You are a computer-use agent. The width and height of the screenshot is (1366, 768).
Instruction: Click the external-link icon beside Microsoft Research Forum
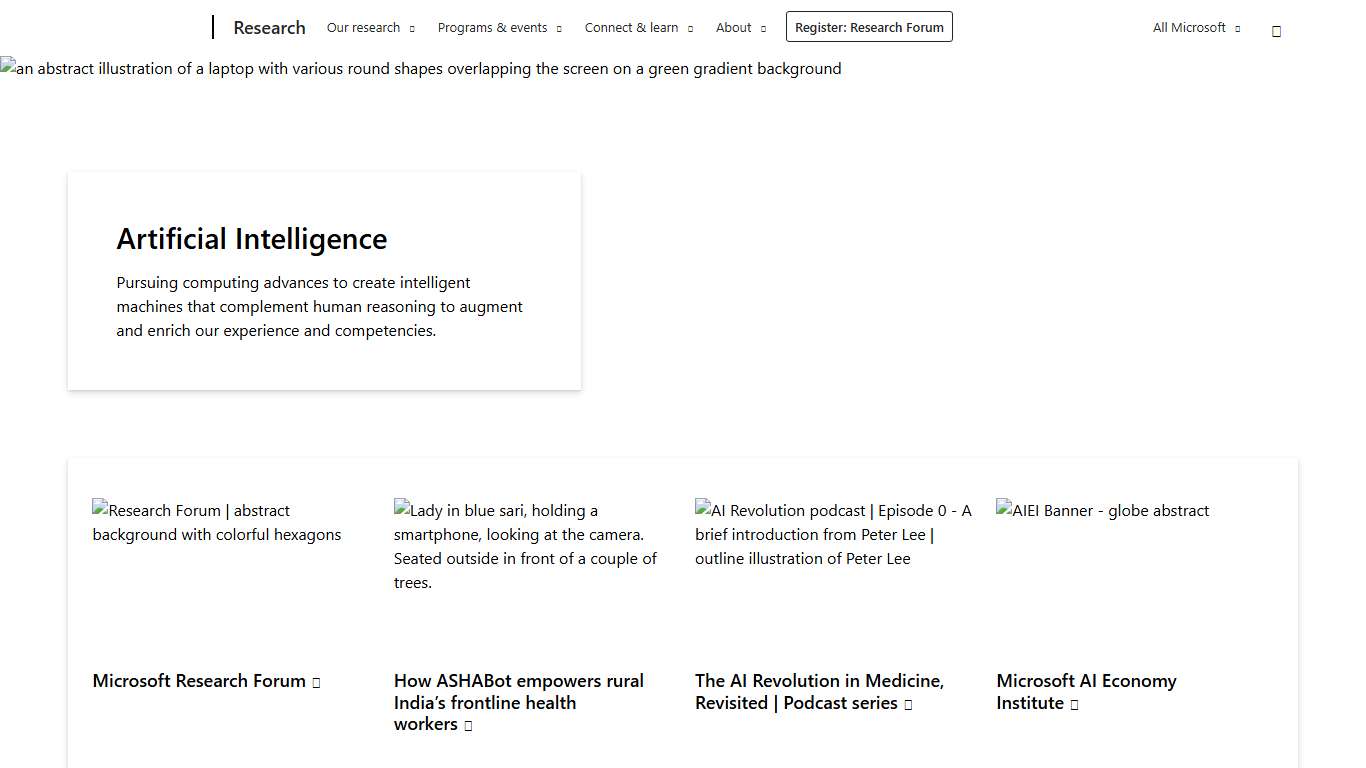coord(316,681)
